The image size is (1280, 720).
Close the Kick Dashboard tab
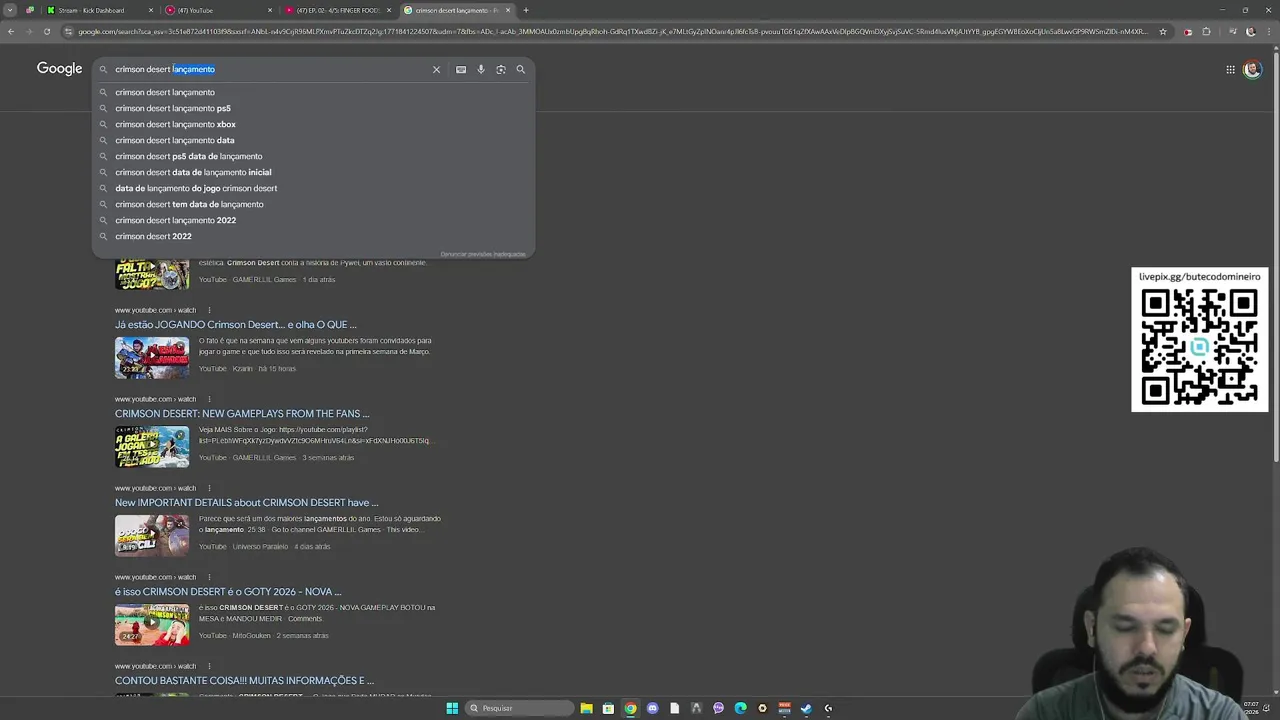tap(151, 10)
